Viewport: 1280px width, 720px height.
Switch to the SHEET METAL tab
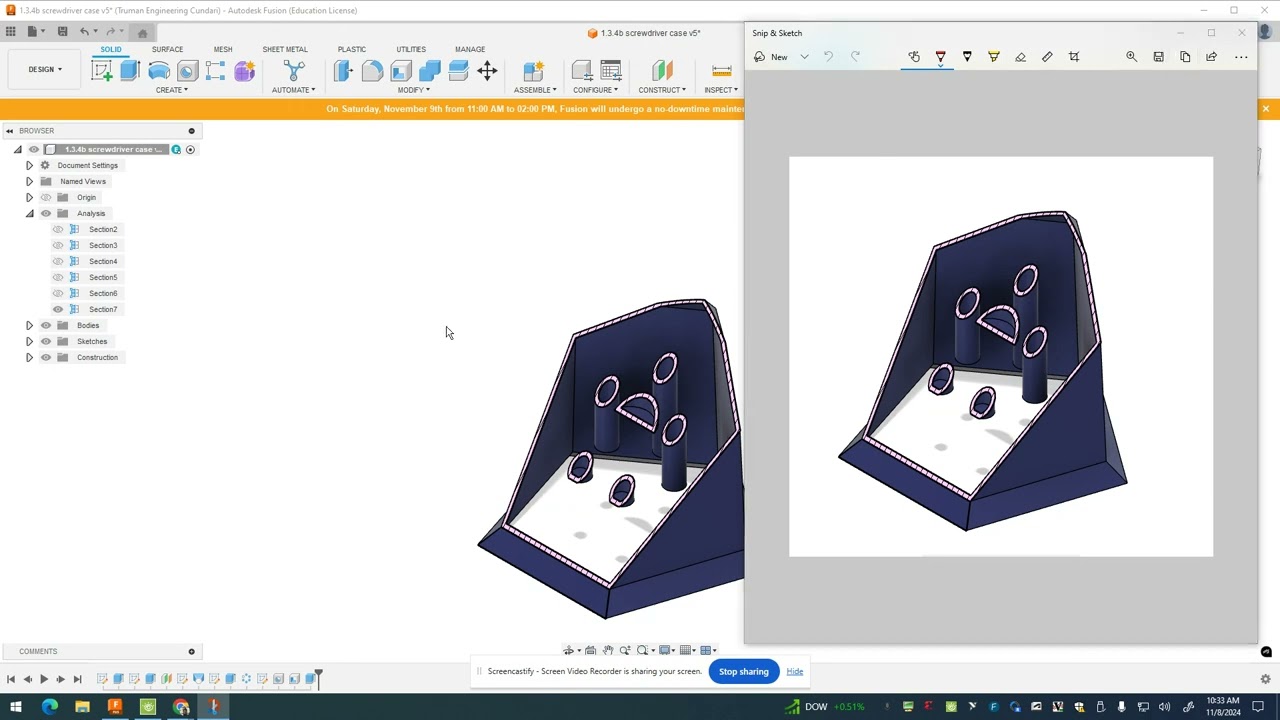pyautogui.click(x=285, y=49)
